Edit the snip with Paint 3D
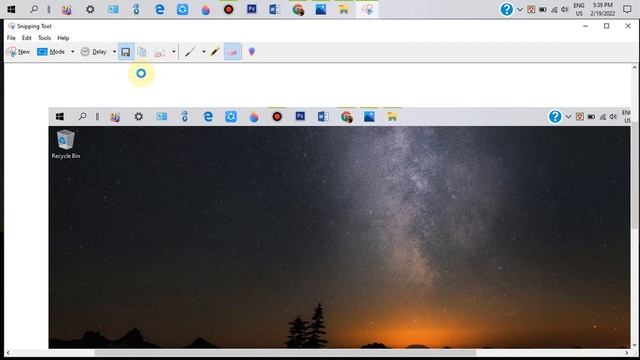The image size is (640, 360). [252, 52]
